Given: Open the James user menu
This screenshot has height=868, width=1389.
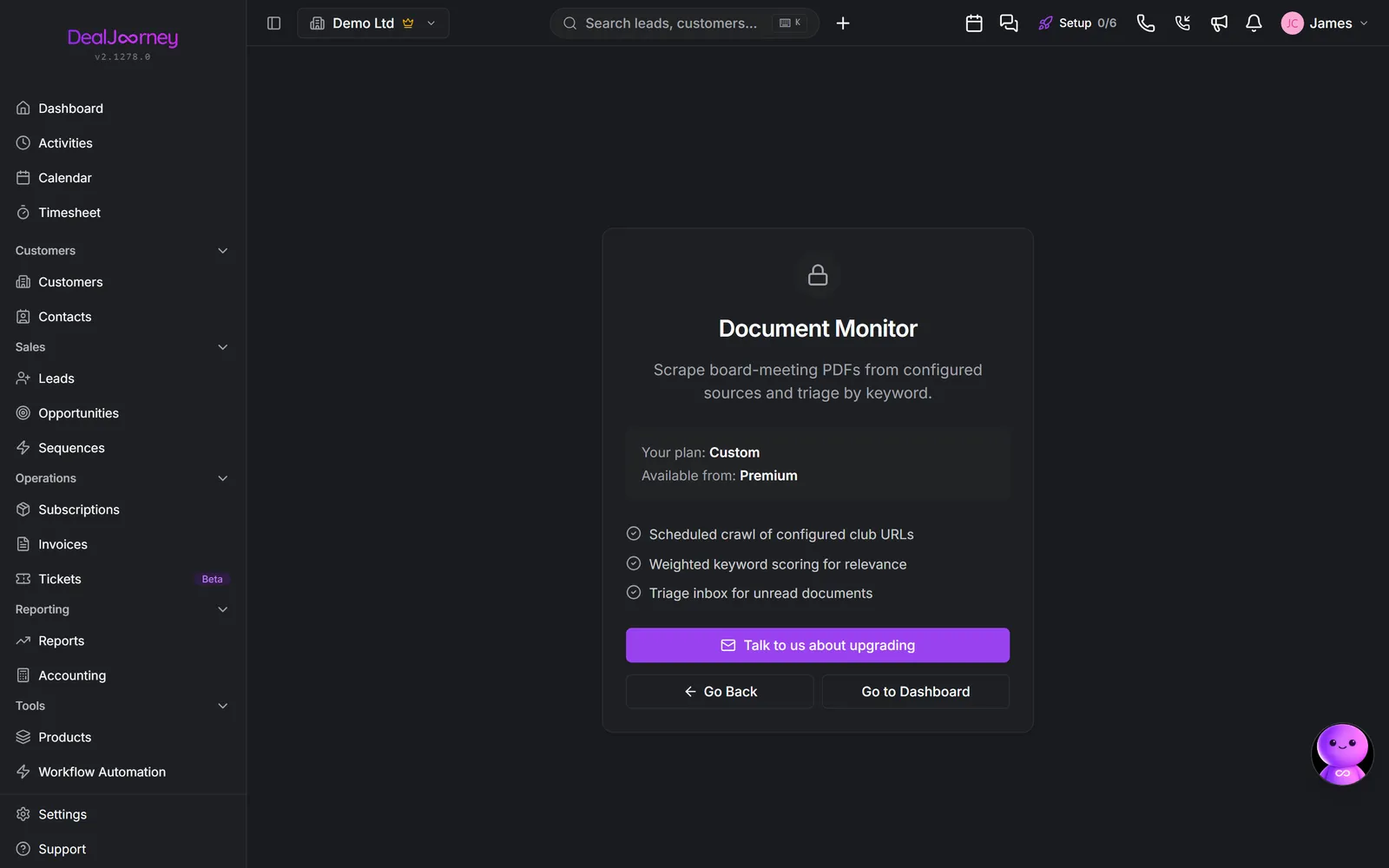Looking at the screenshot, I should [x=1325, y=23].
